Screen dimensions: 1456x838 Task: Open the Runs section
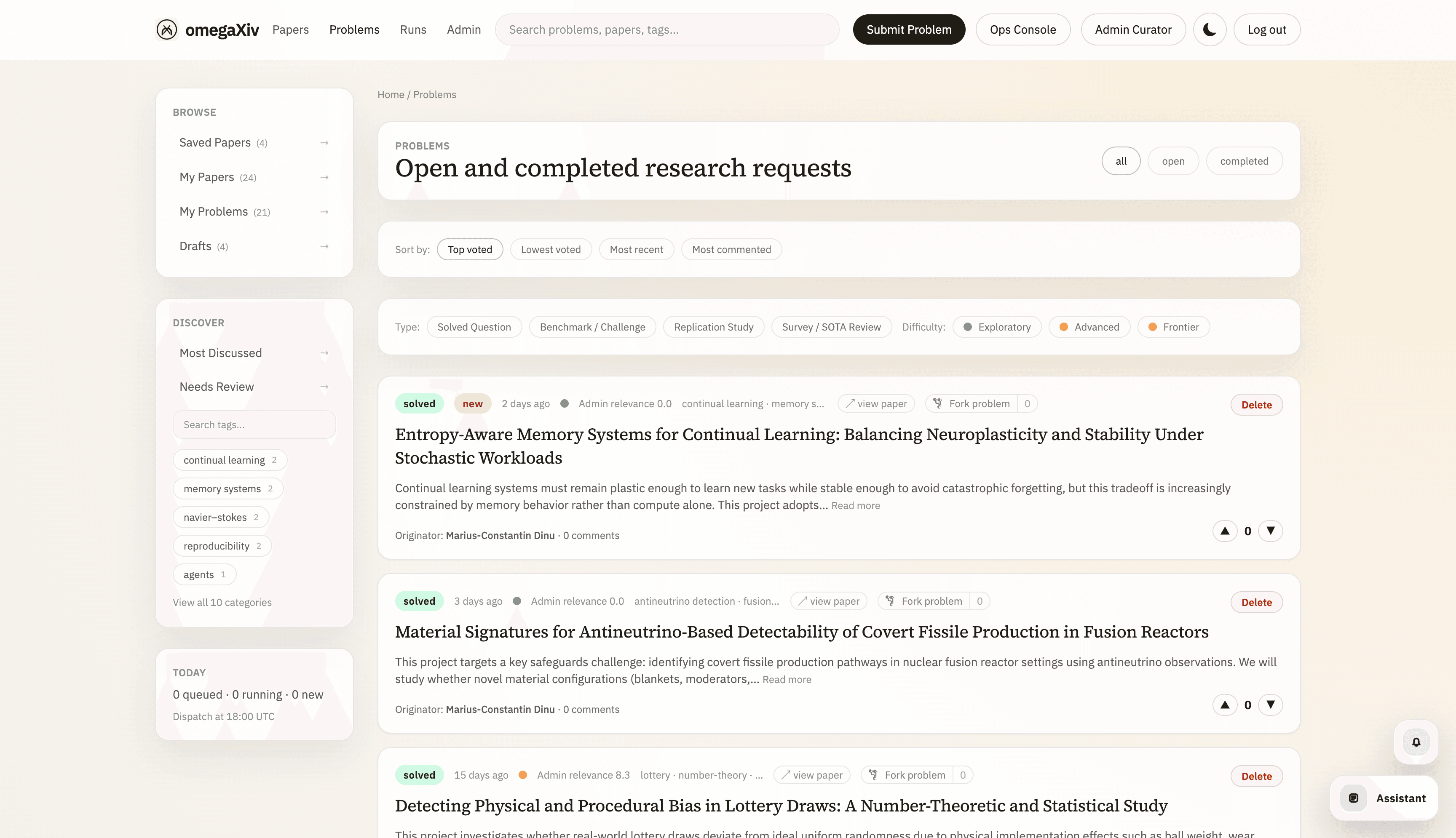[413, 29]
